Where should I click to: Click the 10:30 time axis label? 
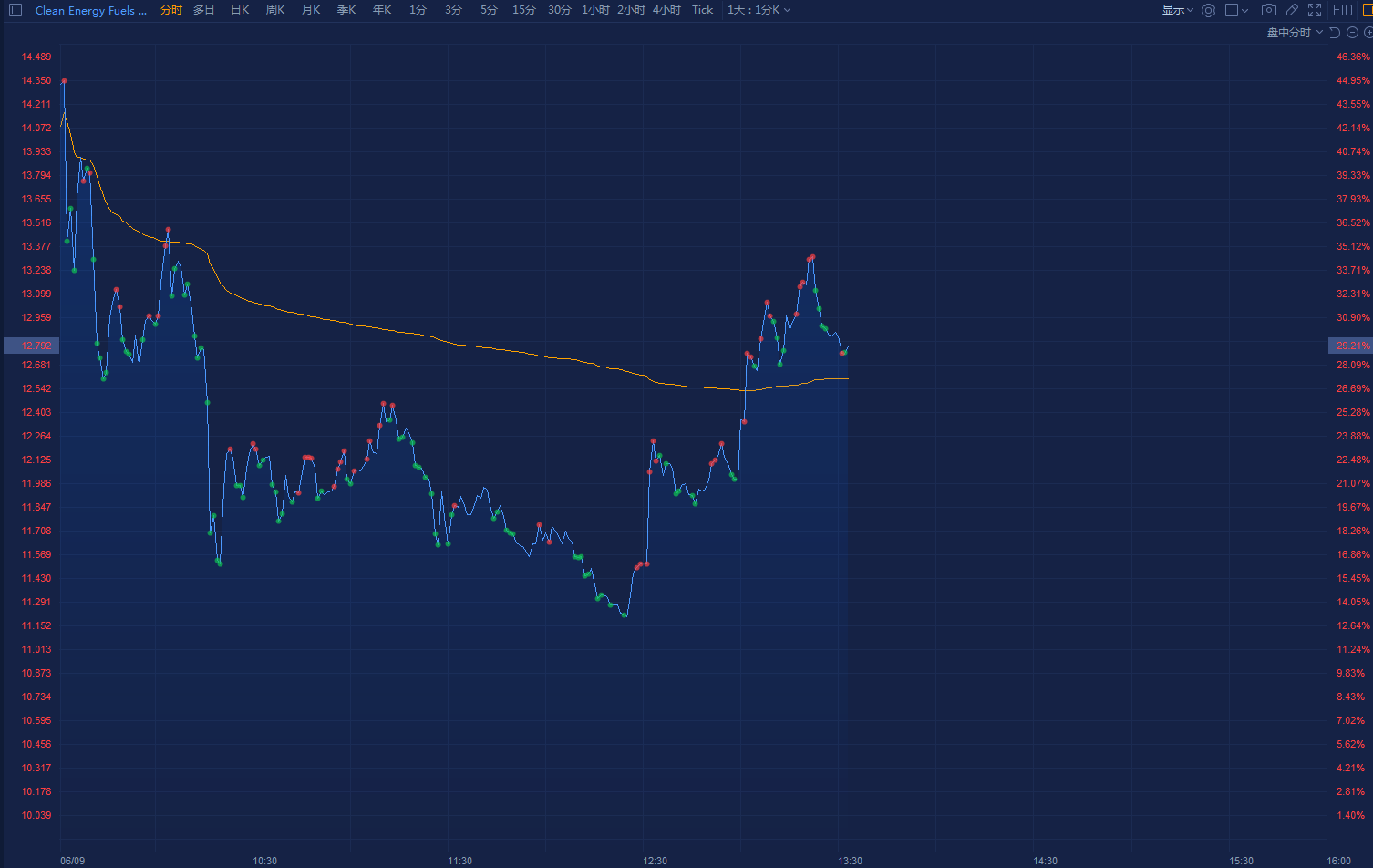[264, 861]
